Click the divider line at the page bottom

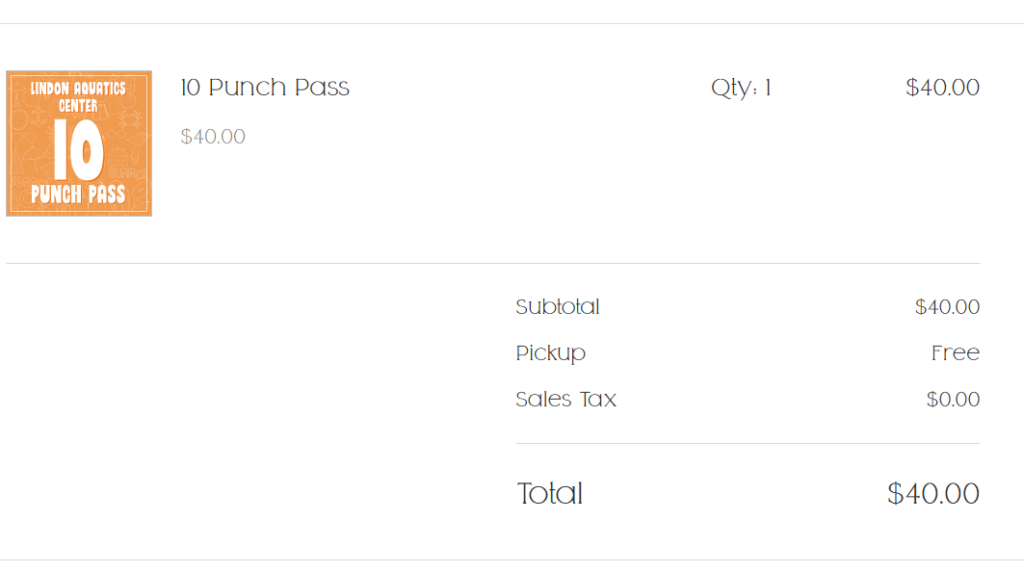click(x=512, y=560)
